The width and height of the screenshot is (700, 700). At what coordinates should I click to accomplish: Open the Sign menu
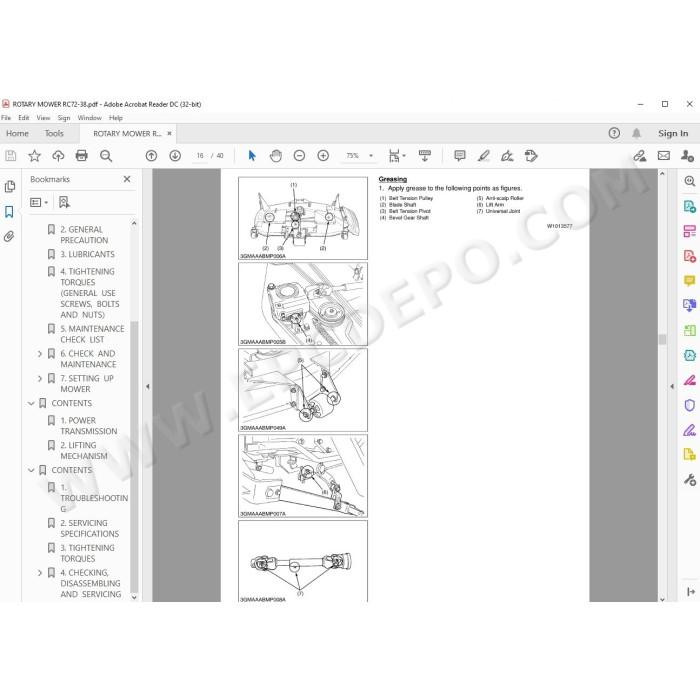(64, 118)
